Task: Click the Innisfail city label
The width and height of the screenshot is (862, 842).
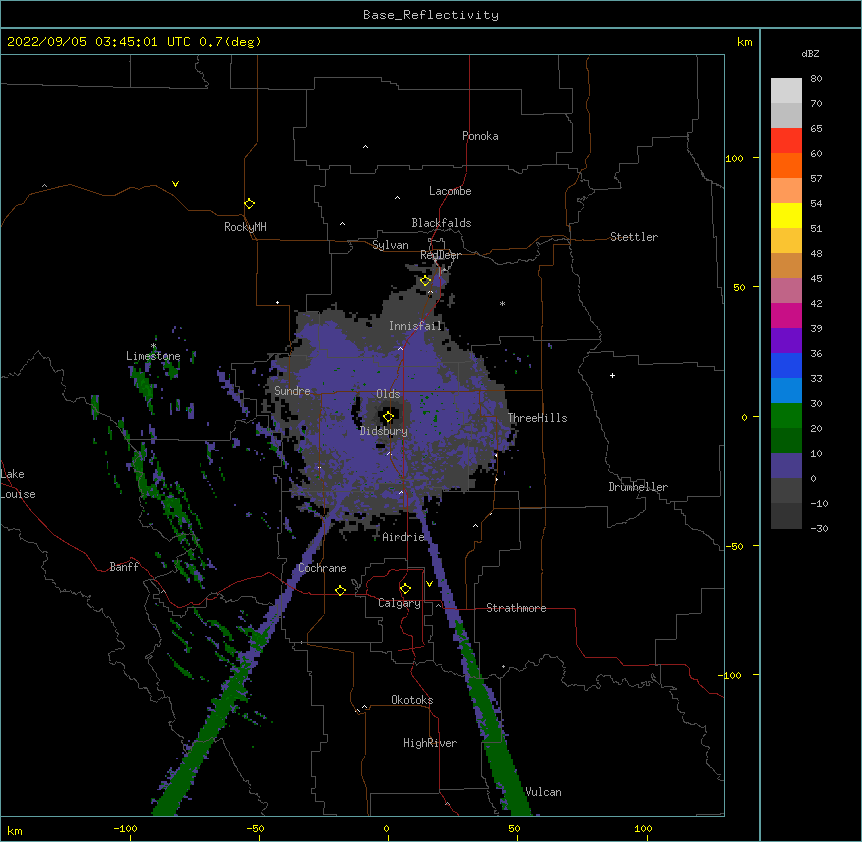Action: (415, 326)
